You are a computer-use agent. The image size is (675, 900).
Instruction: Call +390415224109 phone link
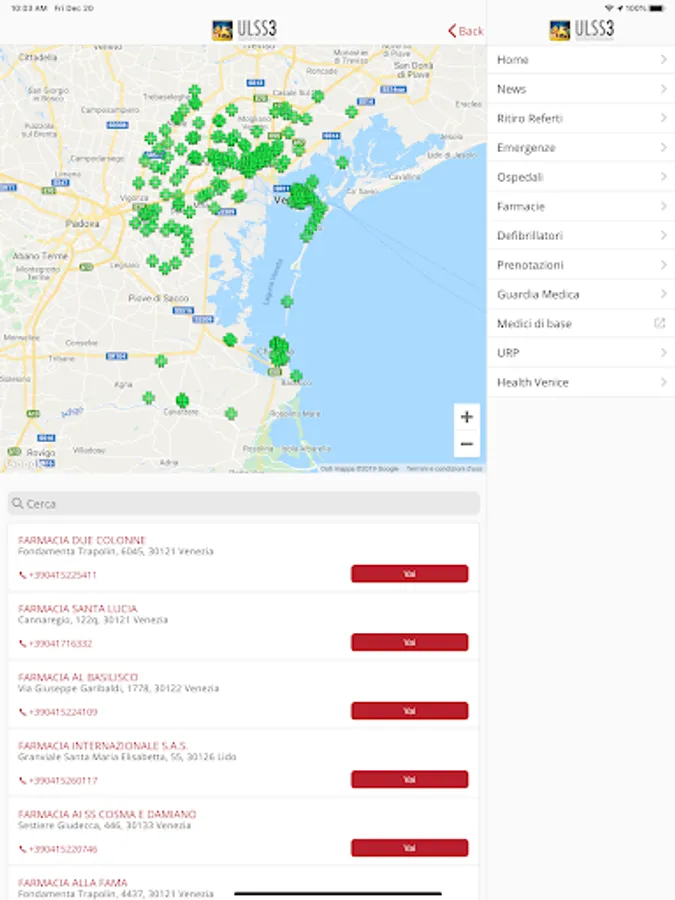coord(58,712)
